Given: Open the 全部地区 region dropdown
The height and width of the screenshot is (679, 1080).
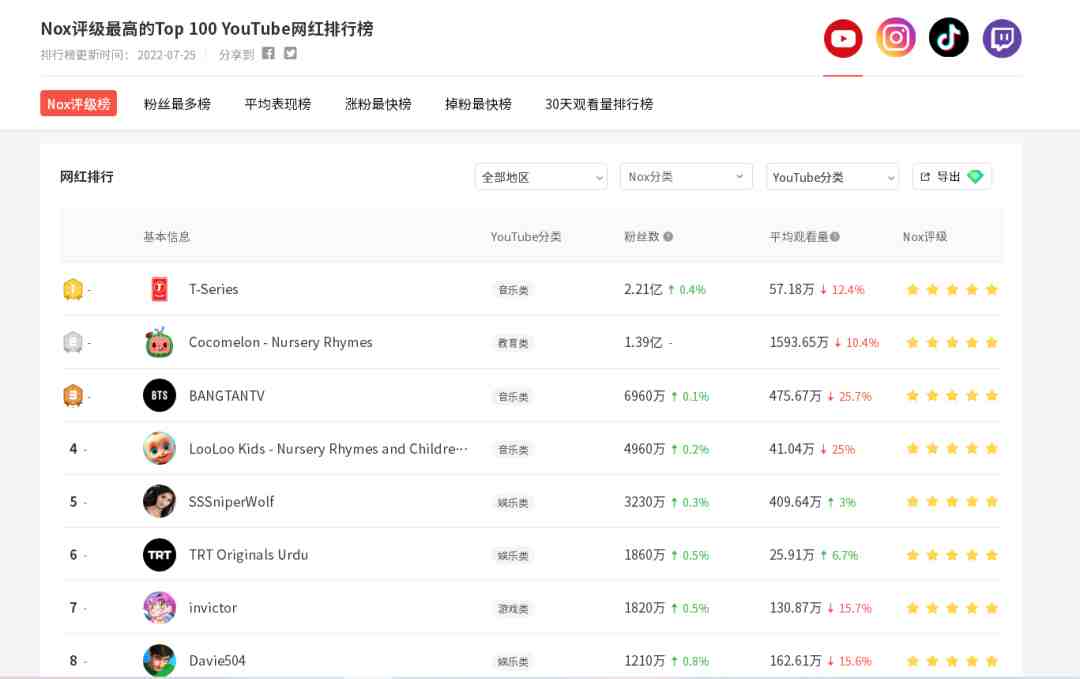Looking at the screenshot, I should (x=541, y=177).
